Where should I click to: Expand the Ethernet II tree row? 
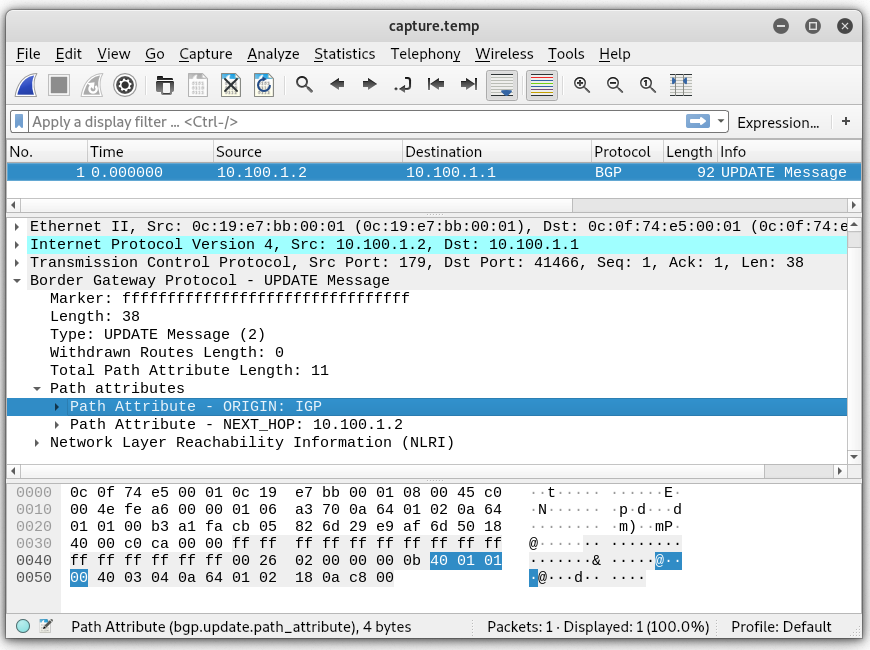pyautogui.click(x=17, y=227)
